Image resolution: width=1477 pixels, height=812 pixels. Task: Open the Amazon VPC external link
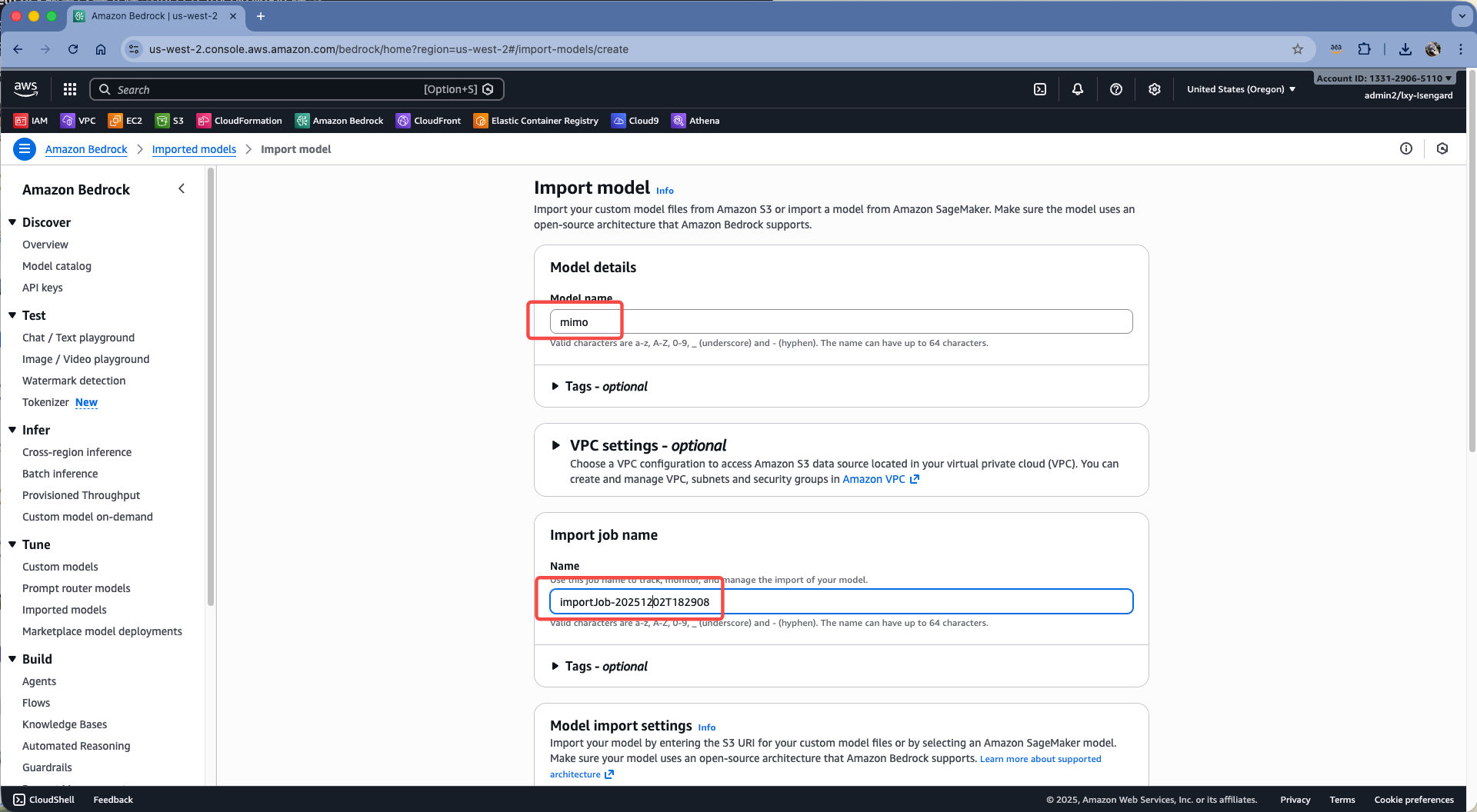[x=880, y=479]
